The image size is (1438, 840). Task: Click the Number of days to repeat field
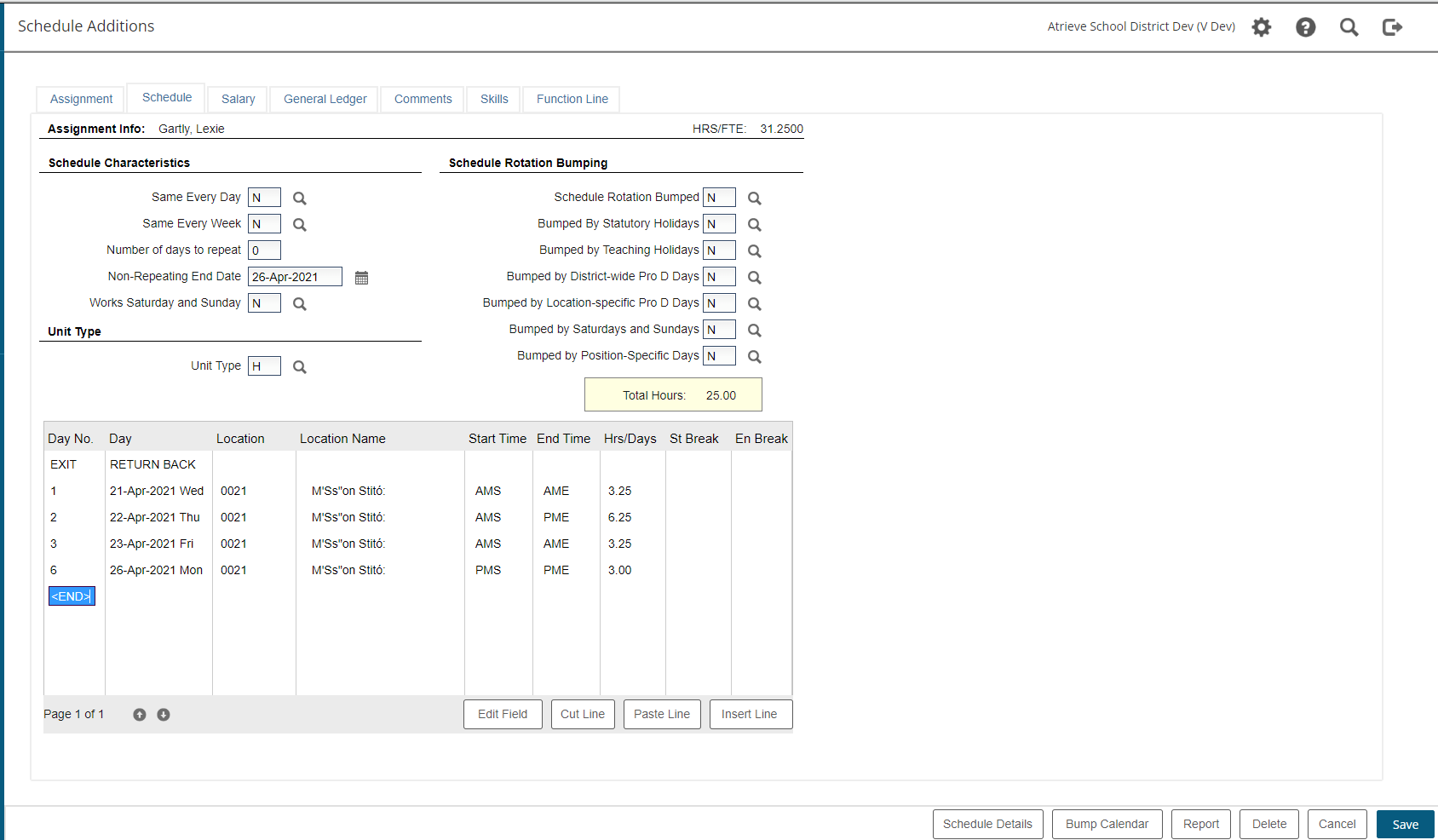pyautogui.click(x=264, y=250)
